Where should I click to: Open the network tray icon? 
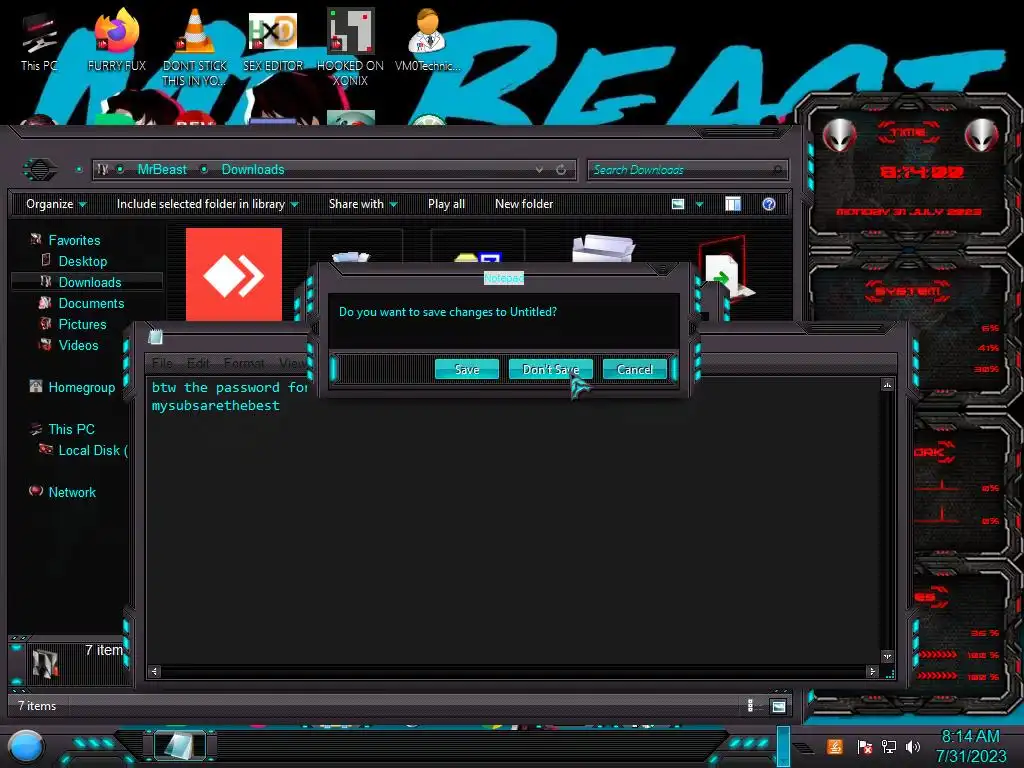pyautogui.click(x=889, y=746)
